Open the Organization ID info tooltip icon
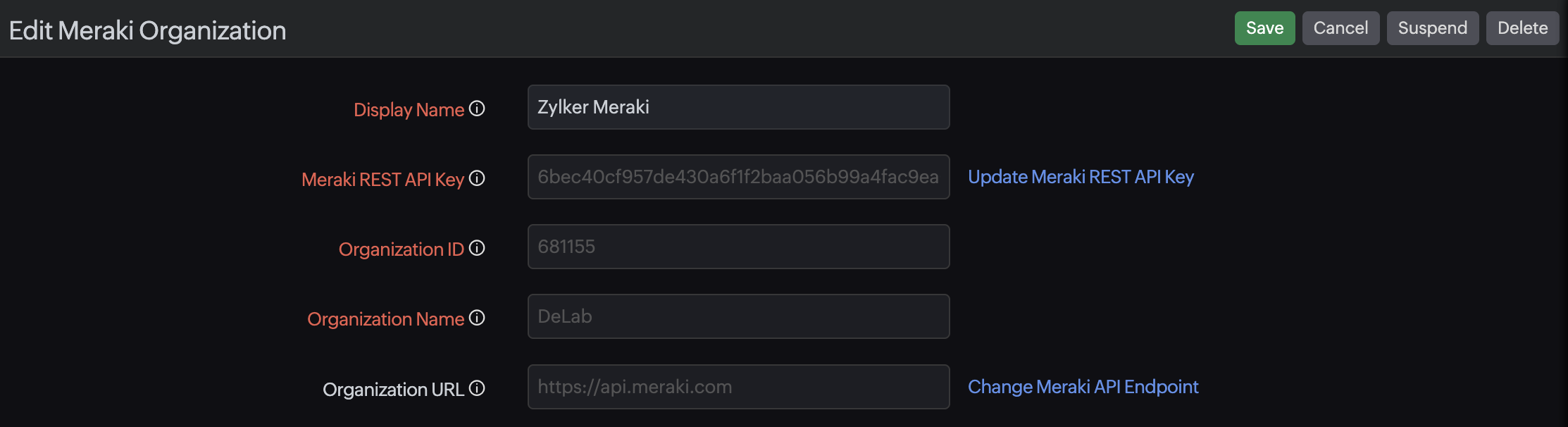The width and height of the screenshot is (1568, 427). 477,248
